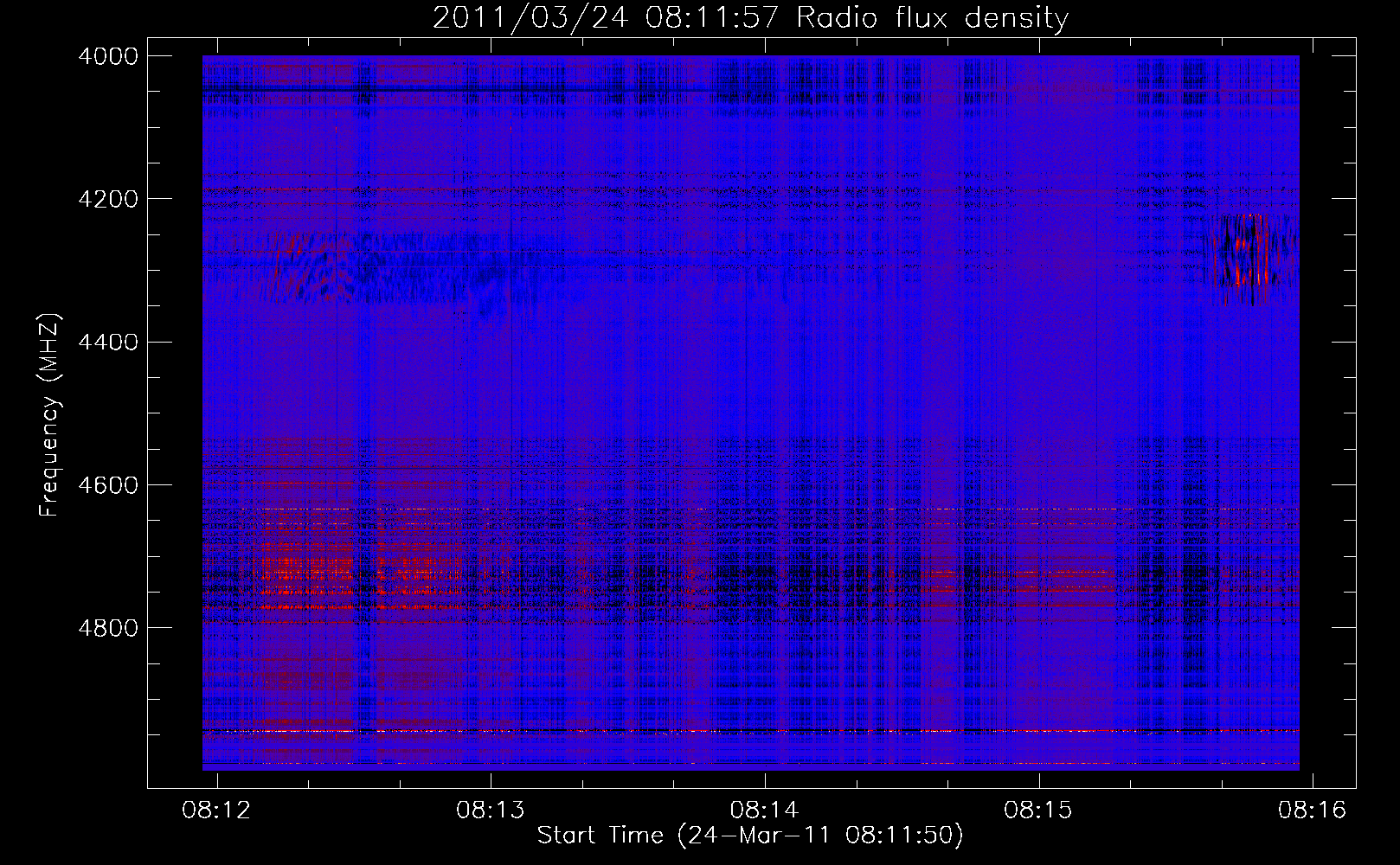
Task: Click the 08:12 time tick label
Action: (x=216, y=810)
